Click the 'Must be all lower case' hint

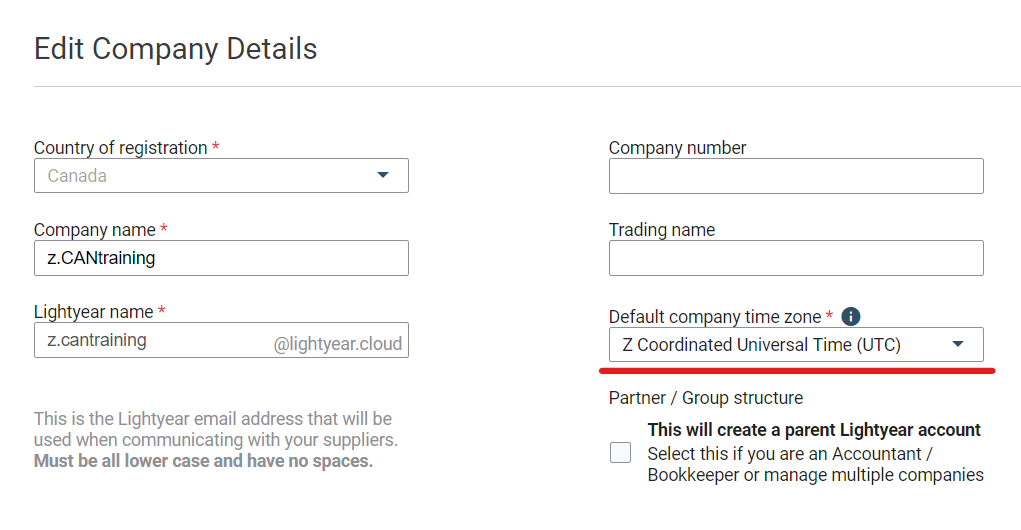click(x=203, y=461)
